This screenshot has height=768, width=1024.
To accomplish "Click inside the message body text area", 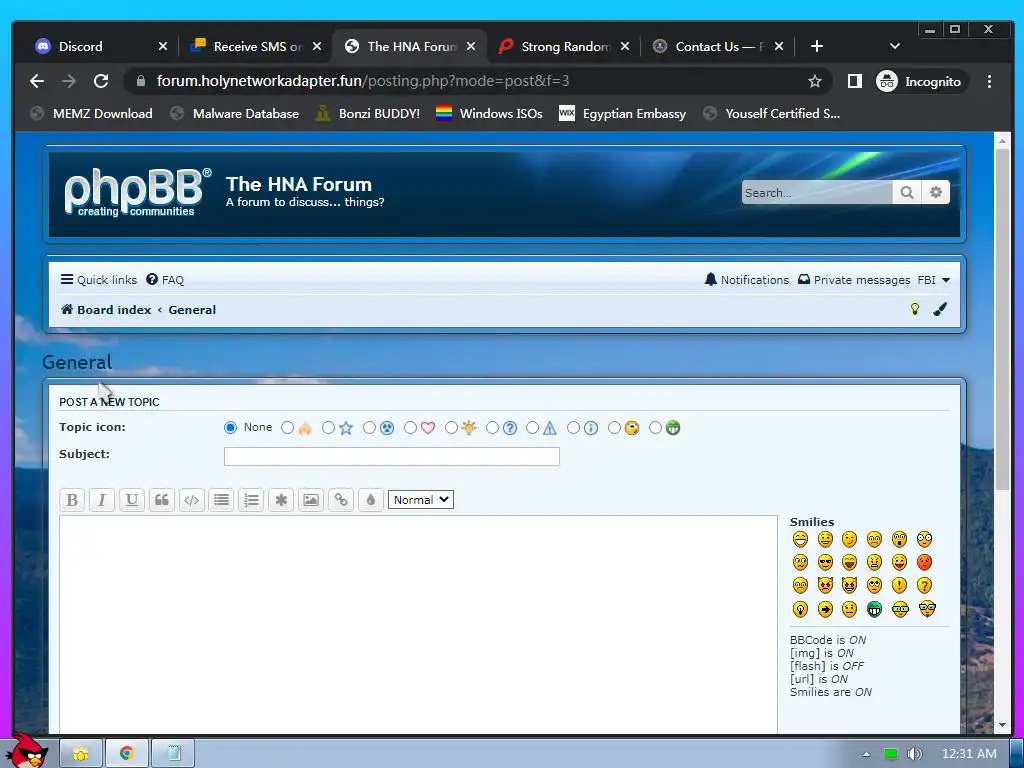I will pyautogui.click(x=418, y=624).
